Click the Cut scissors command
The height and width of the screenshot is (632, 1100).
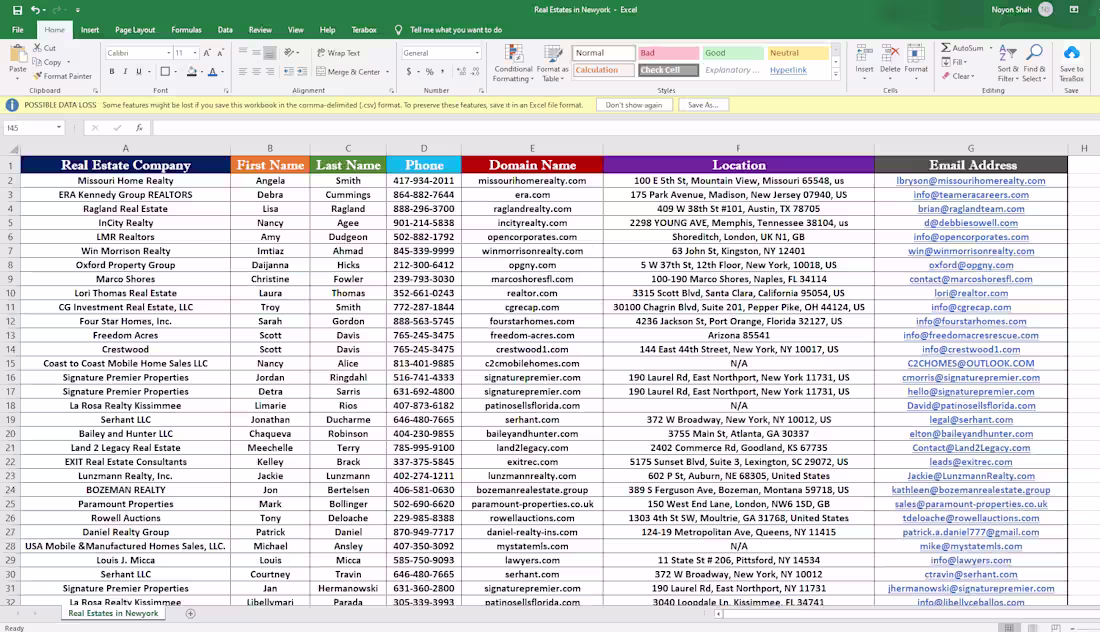coord(45,48)
